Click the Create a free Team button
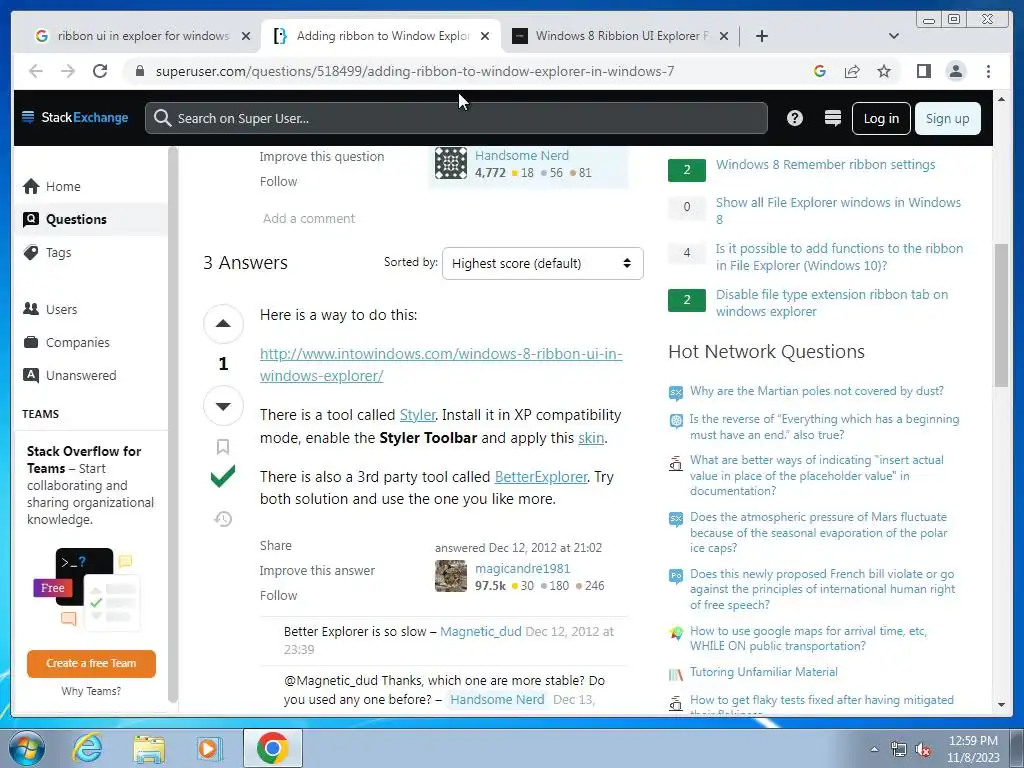This screenshot has height=768, width=1024. (x=91, y=663)
